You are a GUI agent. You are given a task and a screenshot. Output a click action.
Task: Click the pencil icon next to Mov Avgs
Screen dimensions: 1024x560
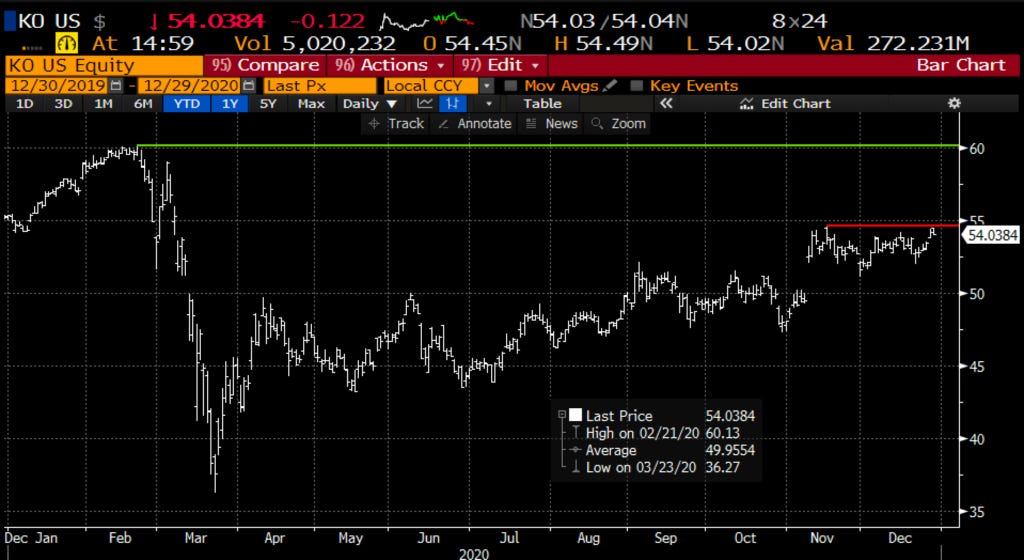tap(610, 86)
